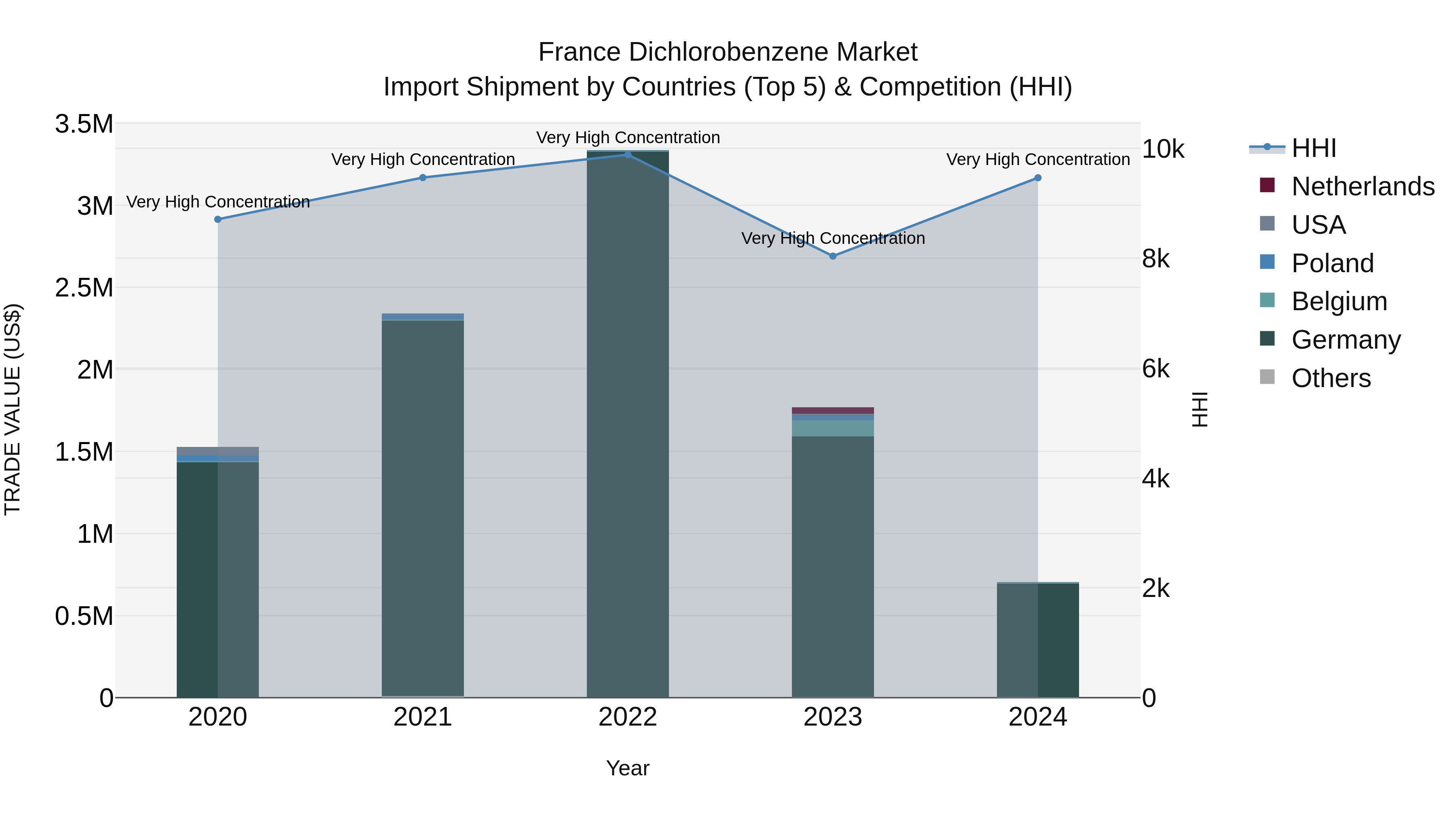Click the Year axis title
Screen dimensions: 1456x819
628,768
